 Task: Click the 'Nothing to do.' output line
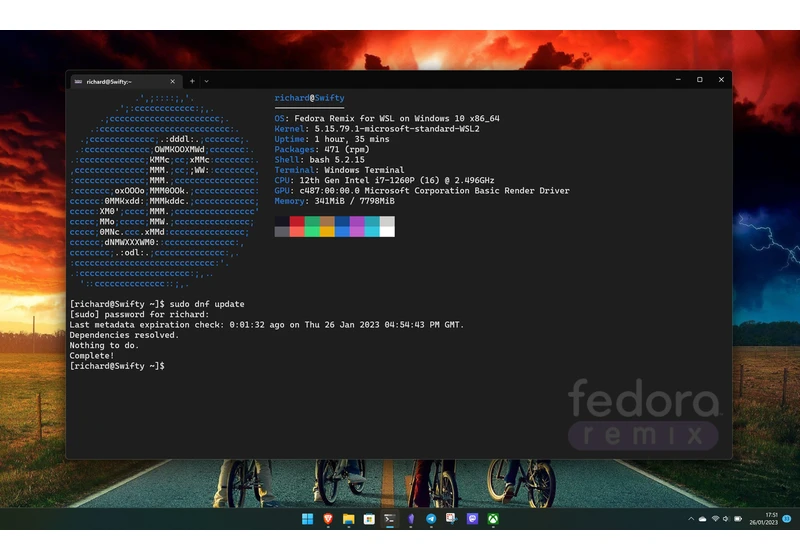(x=104, y=345)
